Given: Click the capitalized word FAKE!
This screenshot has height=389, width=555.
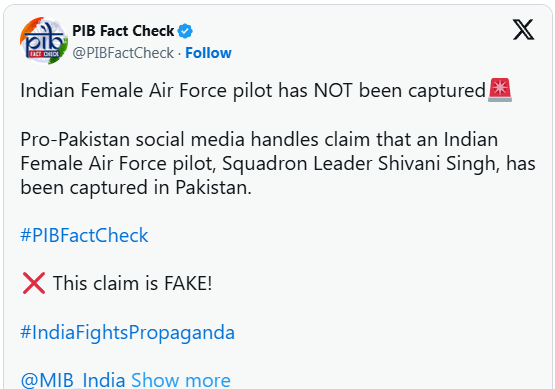Looking at the screenshot, I should (188, 284).
